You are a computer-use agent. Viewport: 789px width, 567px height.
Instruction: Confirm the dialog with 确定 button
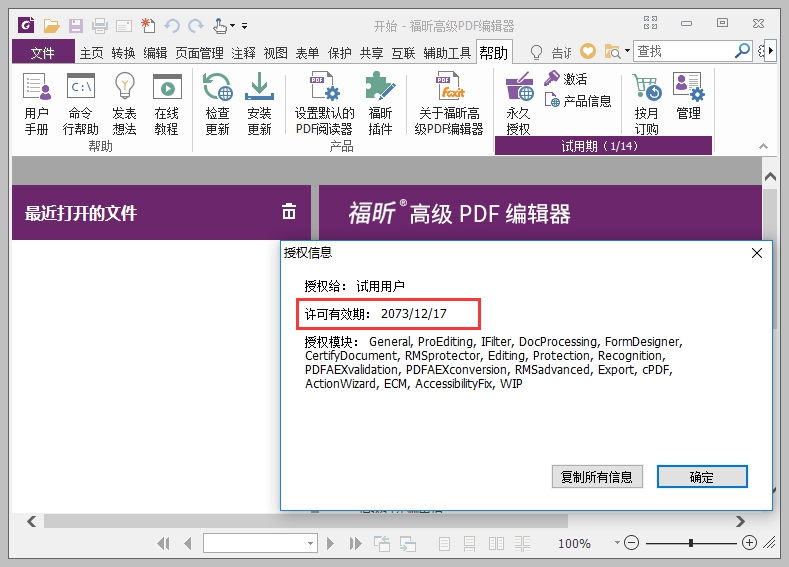click(x=702, y=476)
